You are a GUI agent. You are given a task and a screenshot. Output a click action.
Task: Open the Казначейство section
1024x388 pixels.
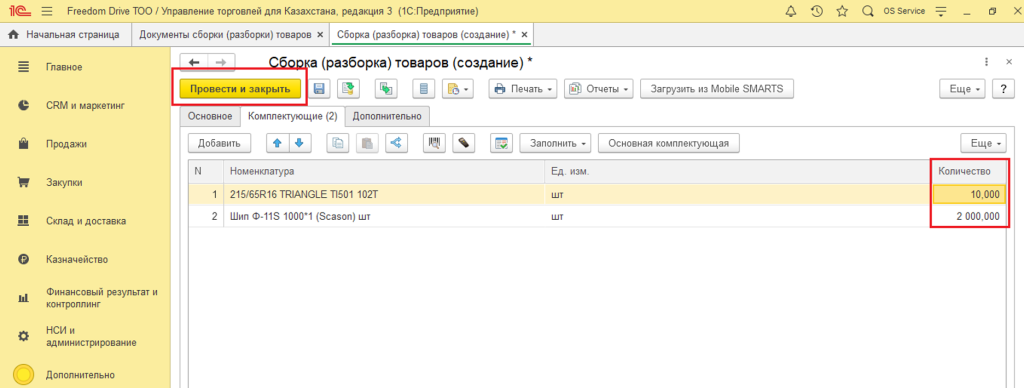(77, 259)
